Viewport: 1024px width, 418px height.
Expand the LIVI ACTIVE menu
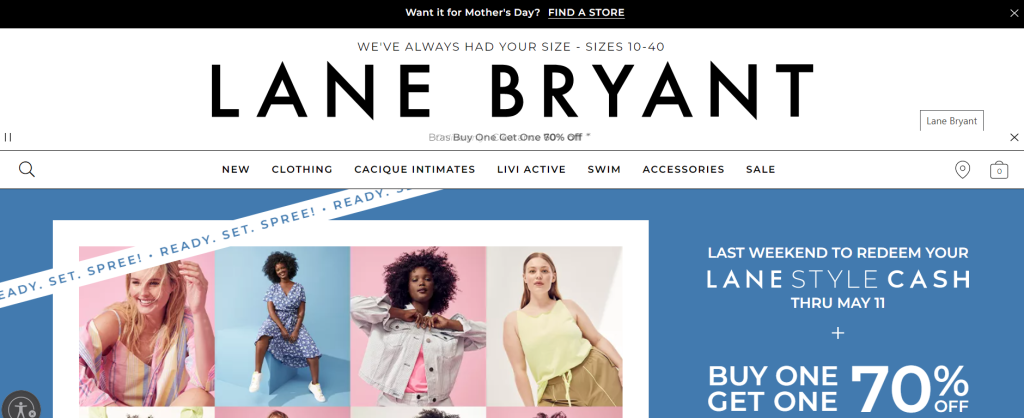tap(532, 169)
